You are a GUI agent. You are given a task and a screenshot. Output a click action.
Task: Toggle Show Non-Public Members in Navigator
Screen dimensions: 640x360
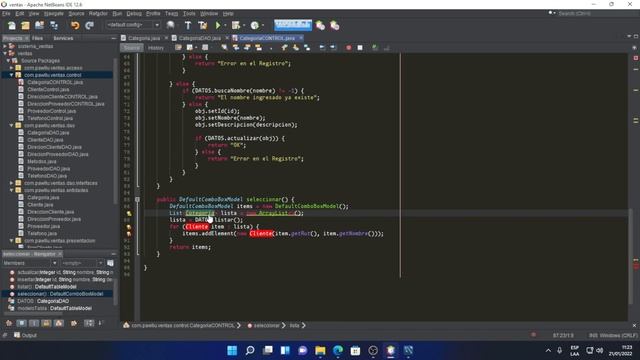tap(46, 323)
